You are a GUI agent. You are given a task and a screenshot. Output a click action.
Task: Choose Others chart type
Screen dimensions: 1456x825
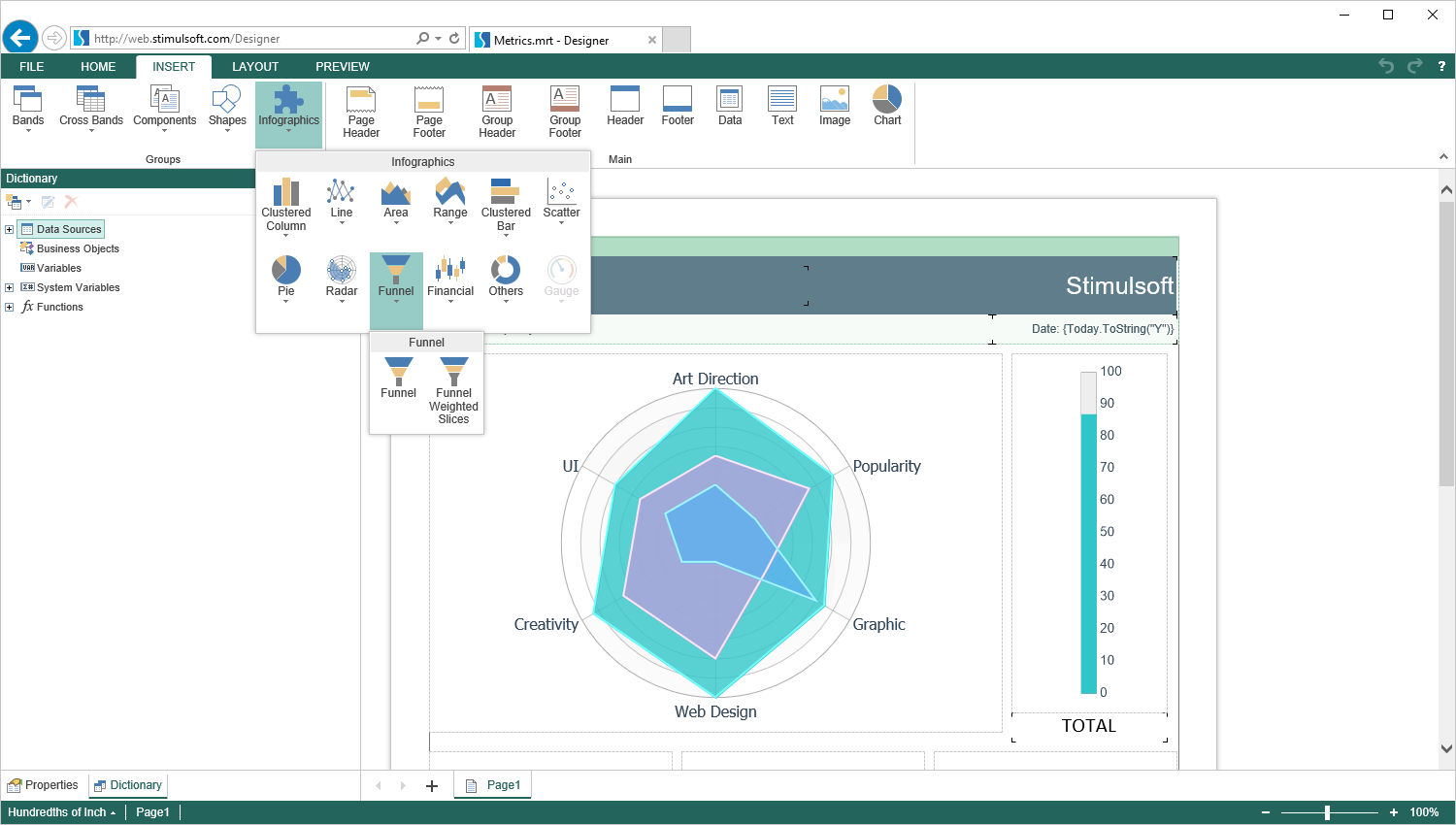coord(506,280)
